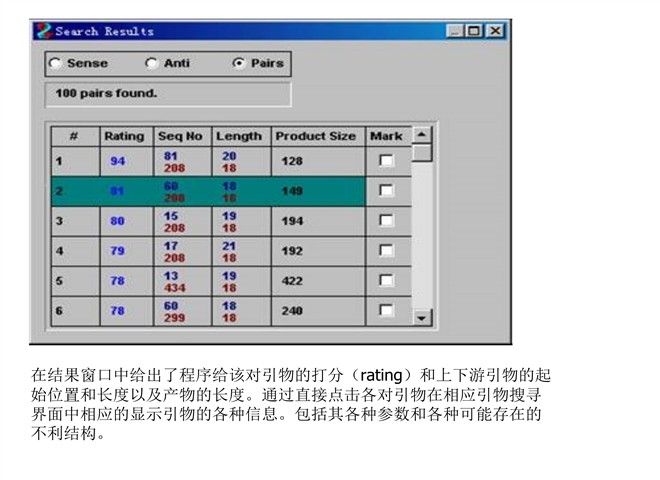
Task: Mark primer pair 3 with its checkbox
Action: point(386,221)
